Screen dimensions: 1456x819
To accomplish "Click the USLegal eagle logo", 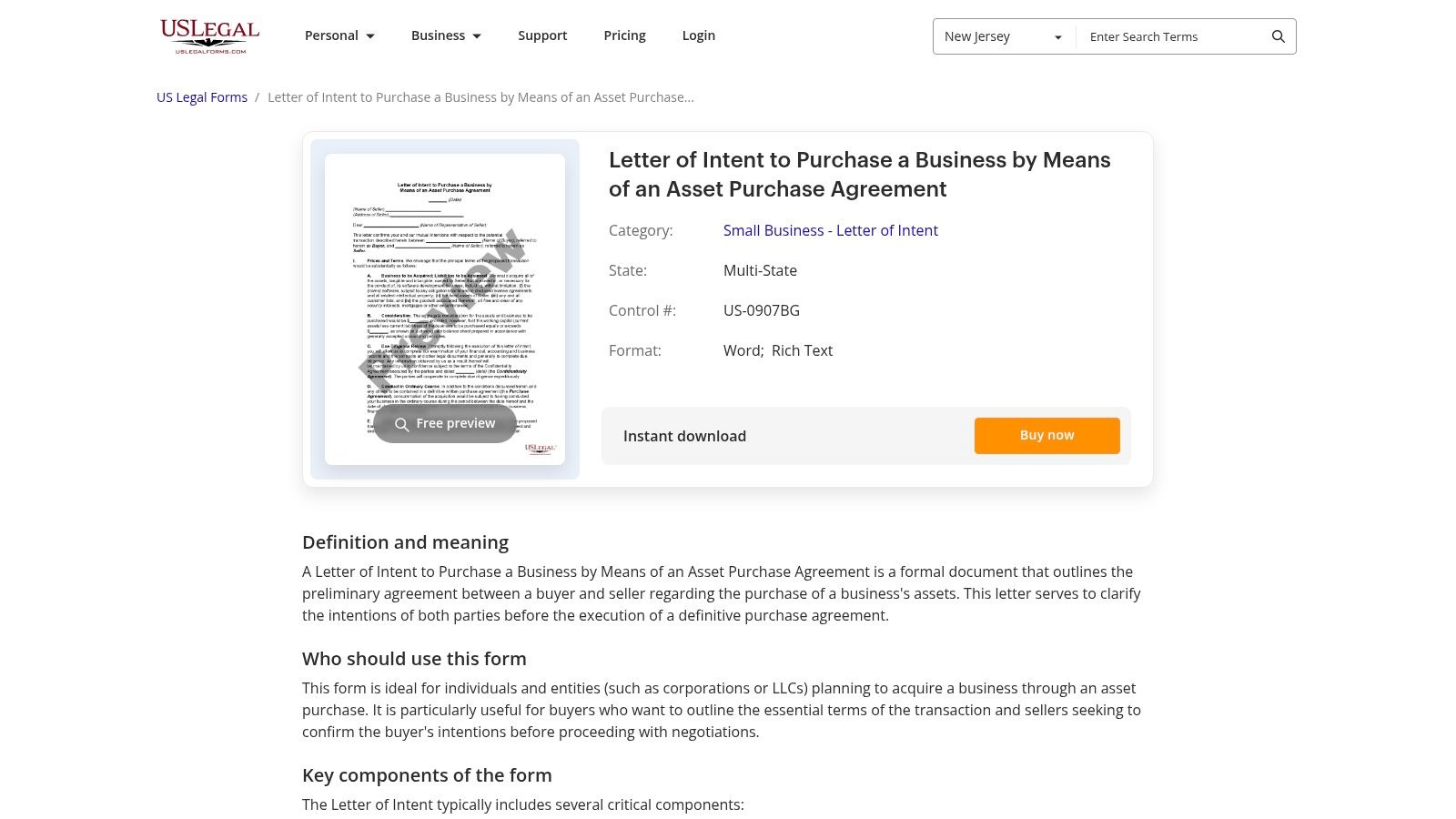I will [208, 35].
